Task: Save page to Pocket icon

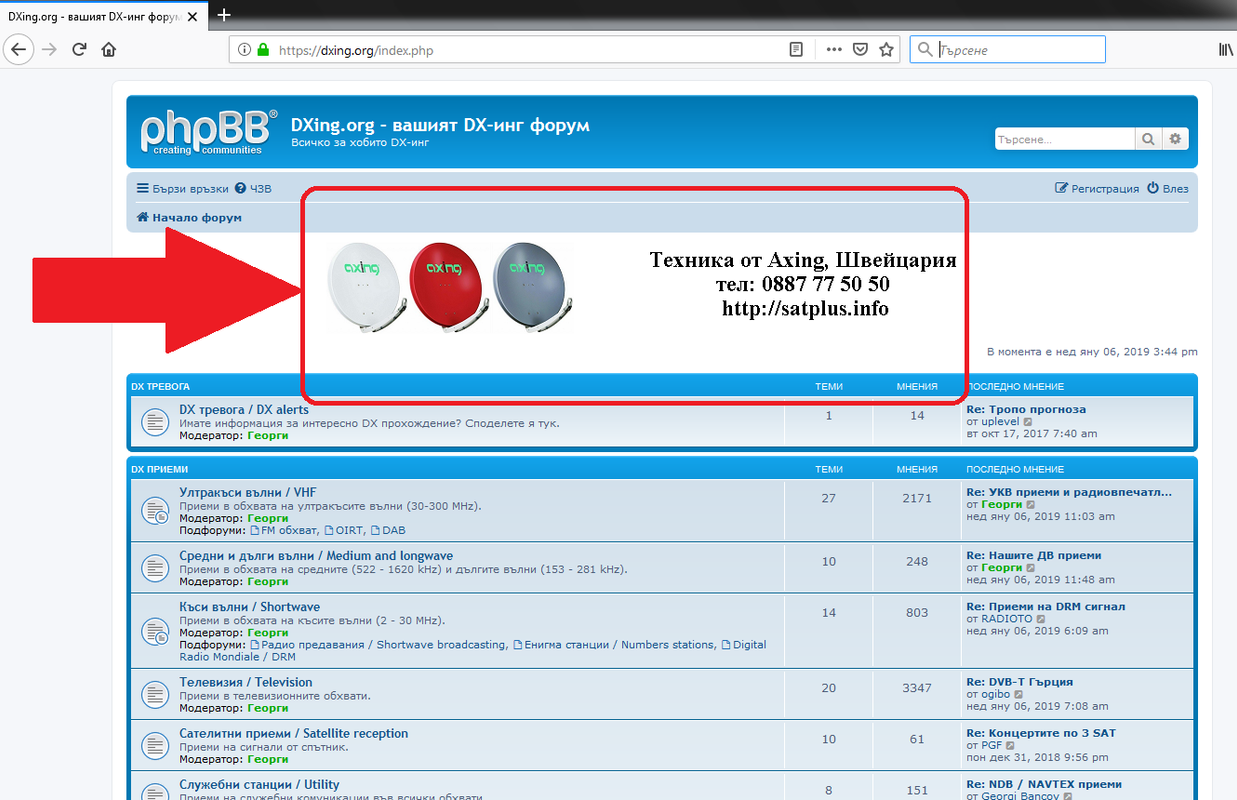Action: [x=860, y=49]
